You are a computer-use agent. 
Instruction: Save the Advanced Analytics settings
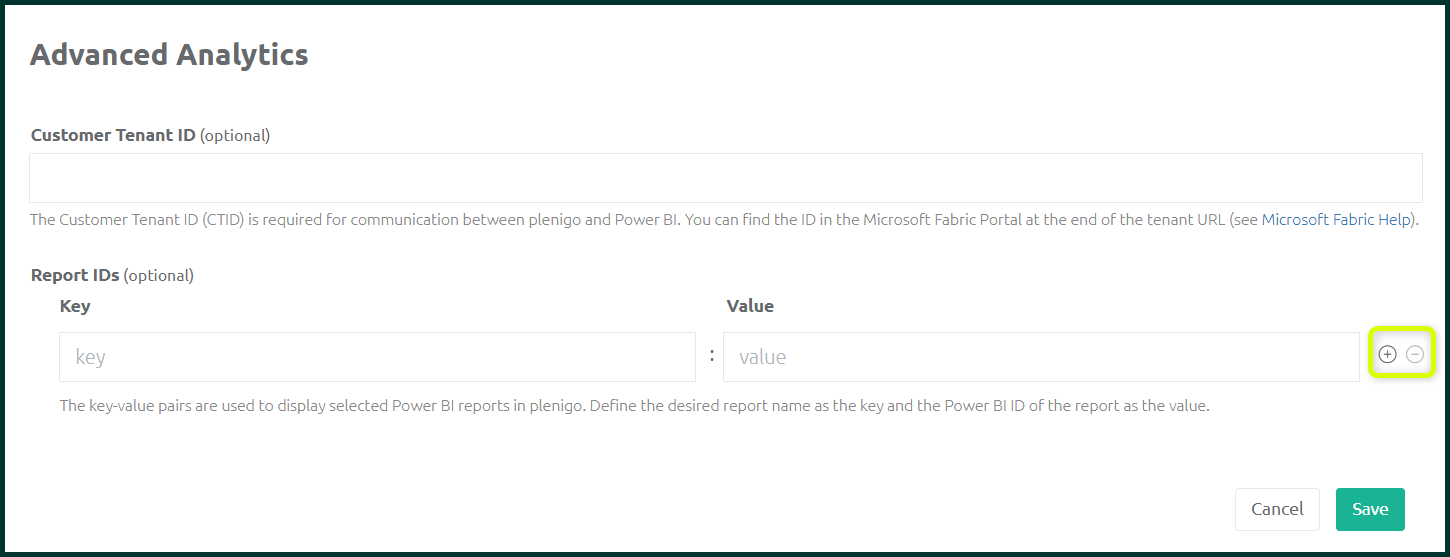pyautogui.click(x=1370, y=509)
